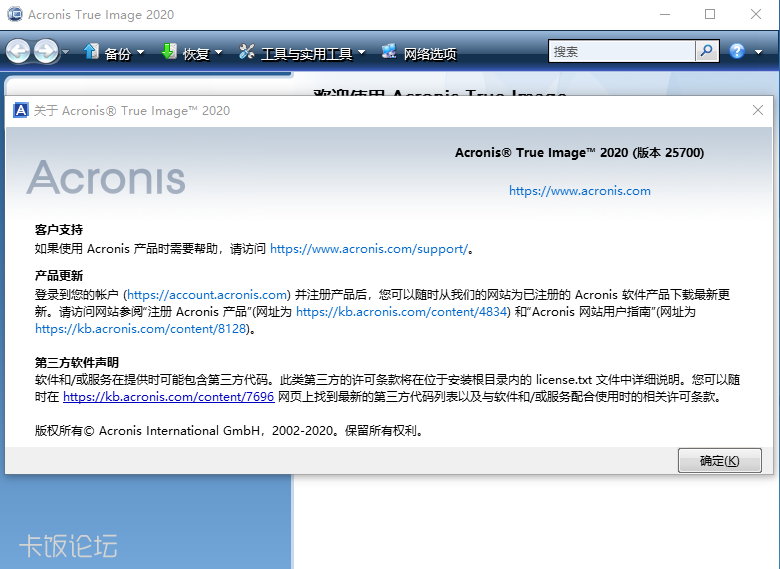Open 网络选项 from the toolbar

[x=429, y=53]
